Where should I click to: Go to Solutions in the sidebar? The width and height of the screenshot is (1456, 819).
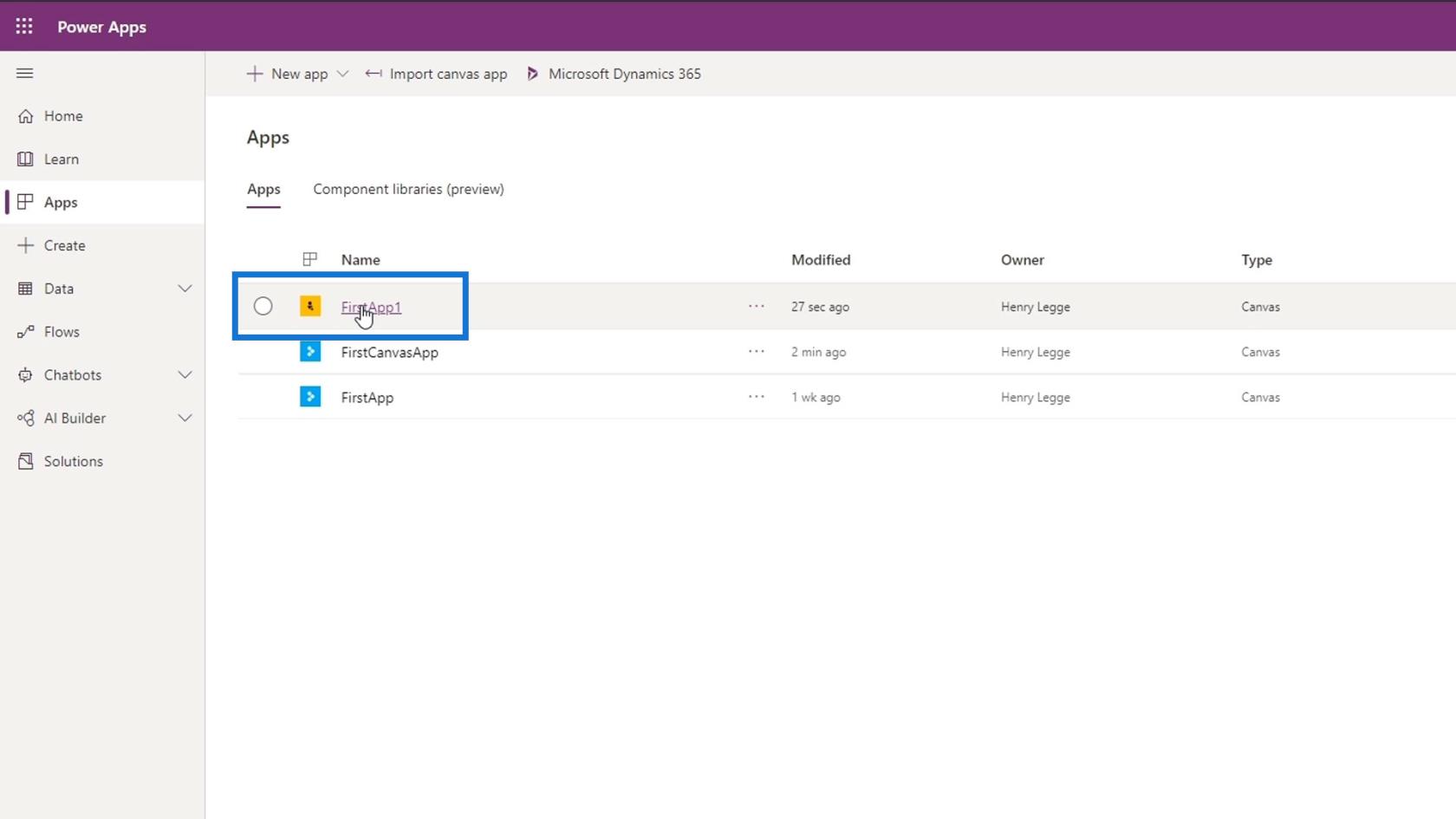[73, 461]
